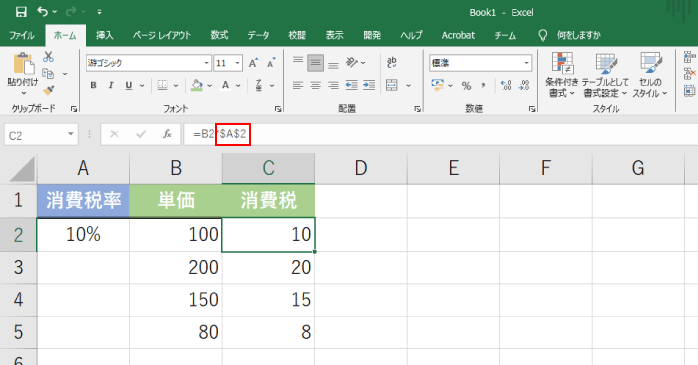Open the Font Color dropdown arrow
The image size is (698, 365).
238,85
